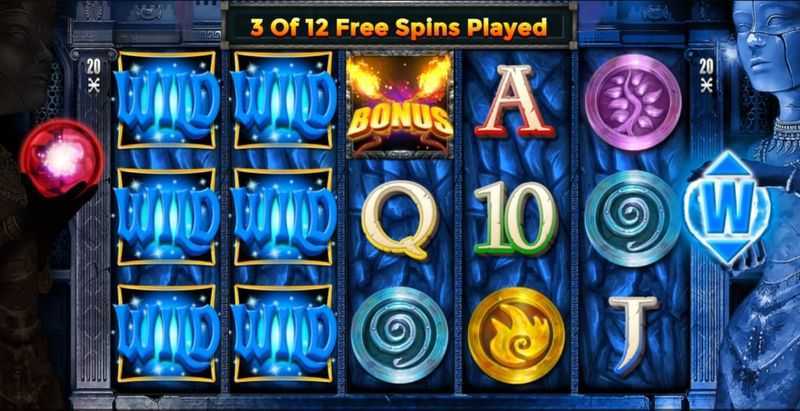Click the left 20 paylines indicator
This screenshot has width=800, height=411.
coord(93,75)
